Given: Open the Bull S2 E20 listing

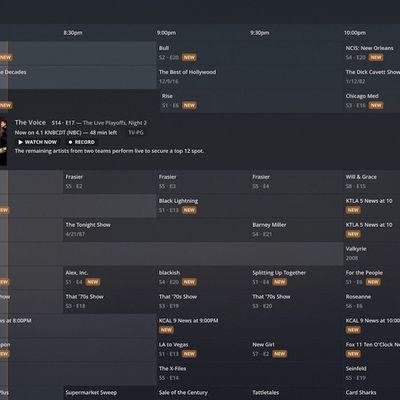Looking at the screenshot, I should [x=250, y=53].
